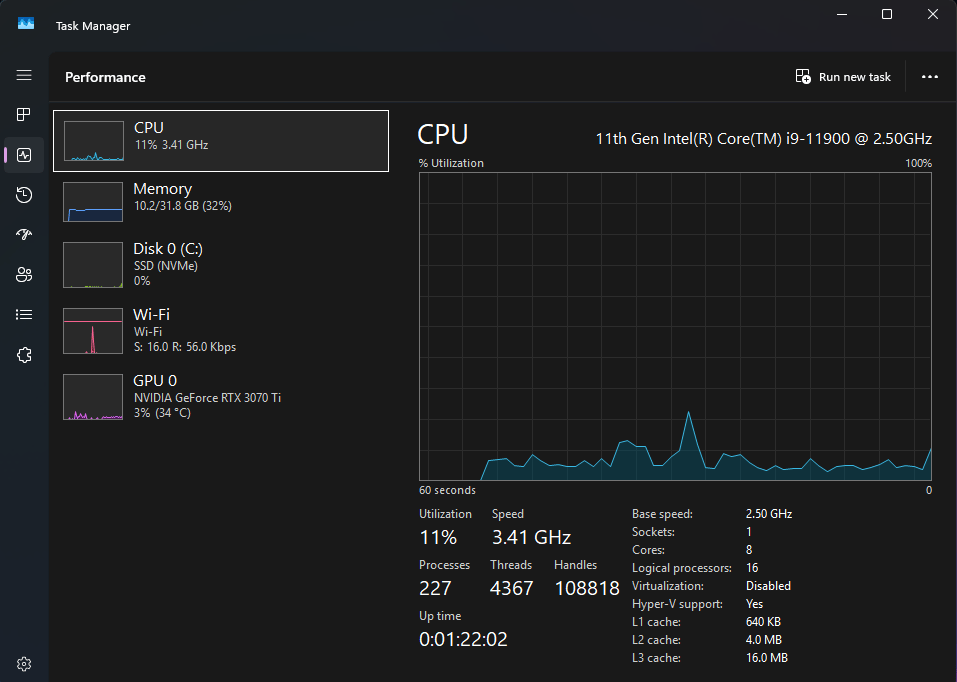957x682 pixels.
Task: Click the Logical processors 16 value
Action: 752,568
